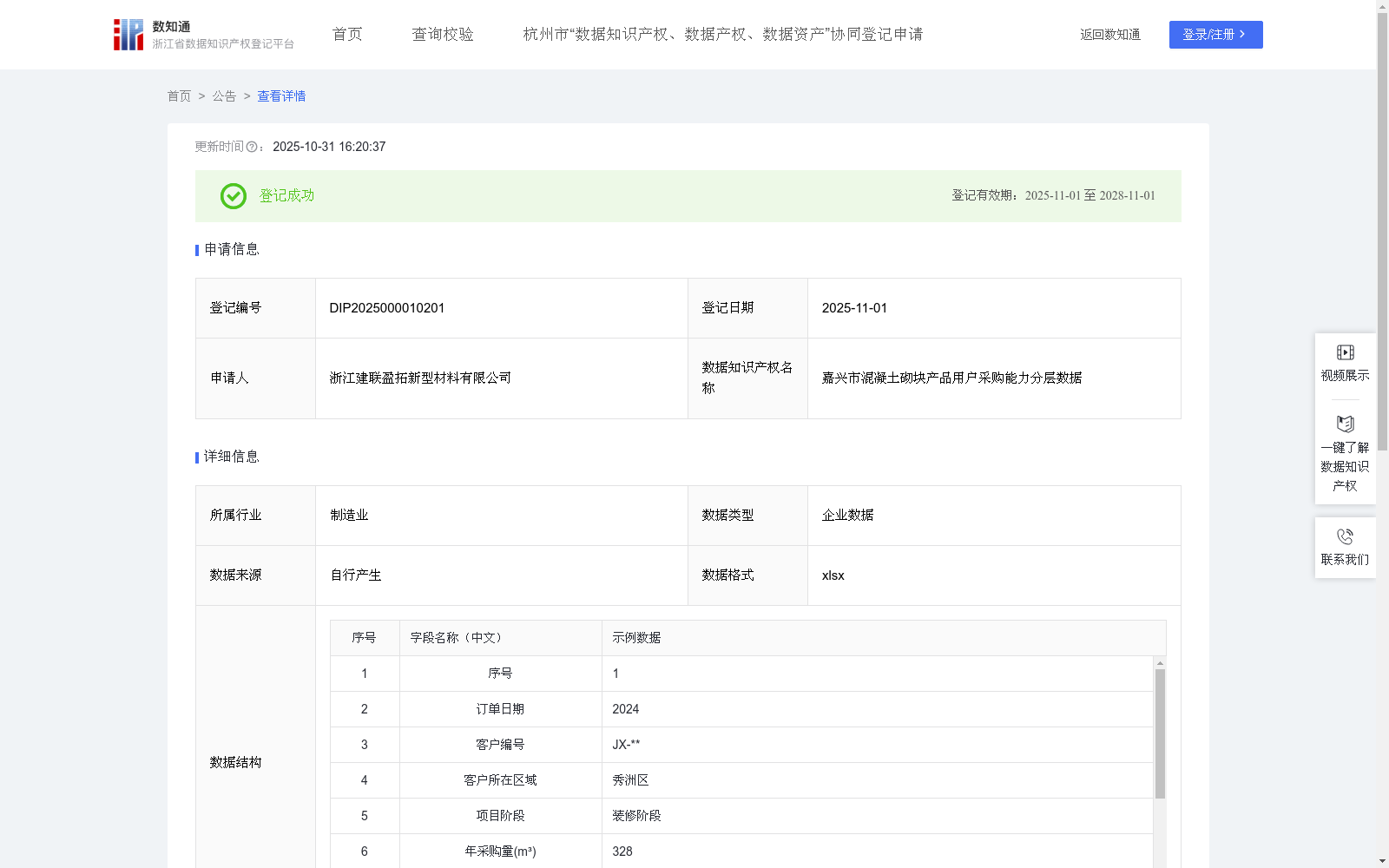Image resolution: width=1389 pixels, height=868 pixels.
Task: Click the 项目阶段 field name
Action: tap(500, 816)
